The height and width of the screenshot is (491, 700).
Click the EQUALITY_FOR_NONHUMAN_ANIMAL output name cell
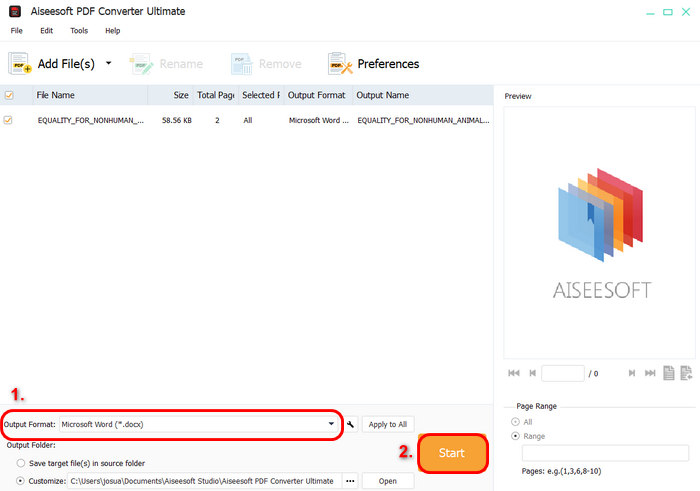(423, 120)
